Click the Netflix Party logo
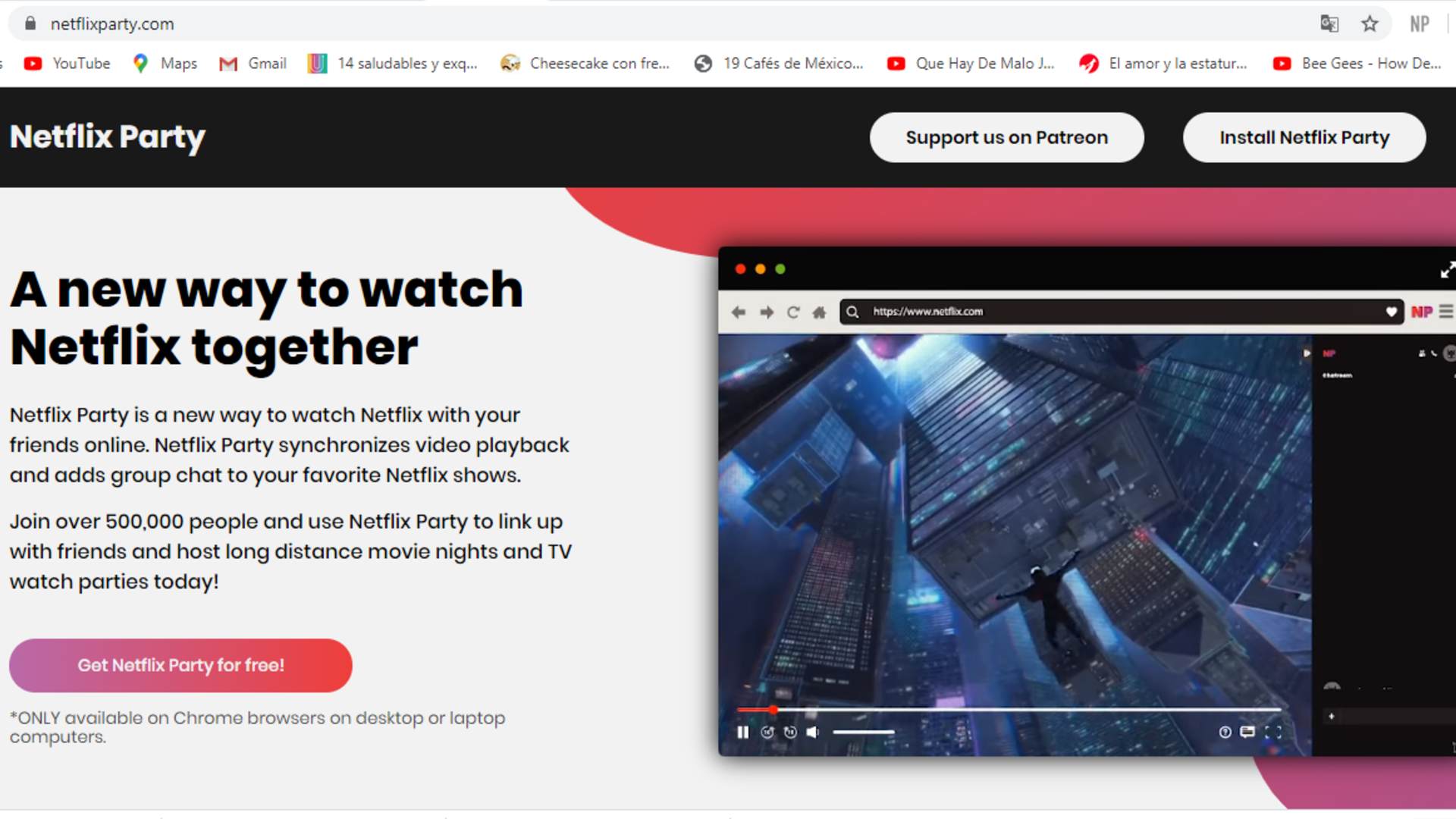The image size is (1456, 819). [x=108, y=137]
